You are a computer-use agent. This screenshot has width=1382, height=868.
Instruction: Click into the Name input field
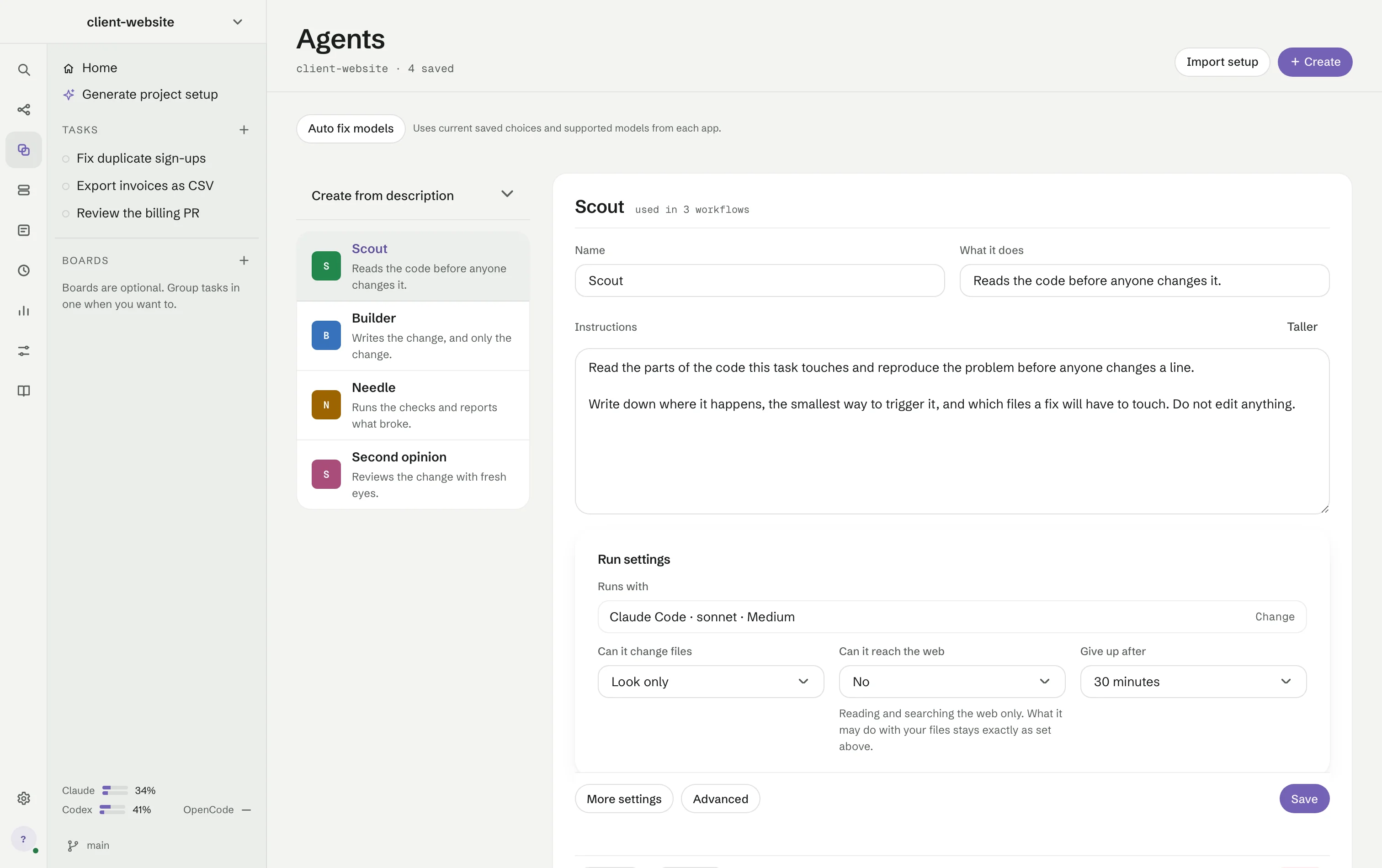(759, 281)
